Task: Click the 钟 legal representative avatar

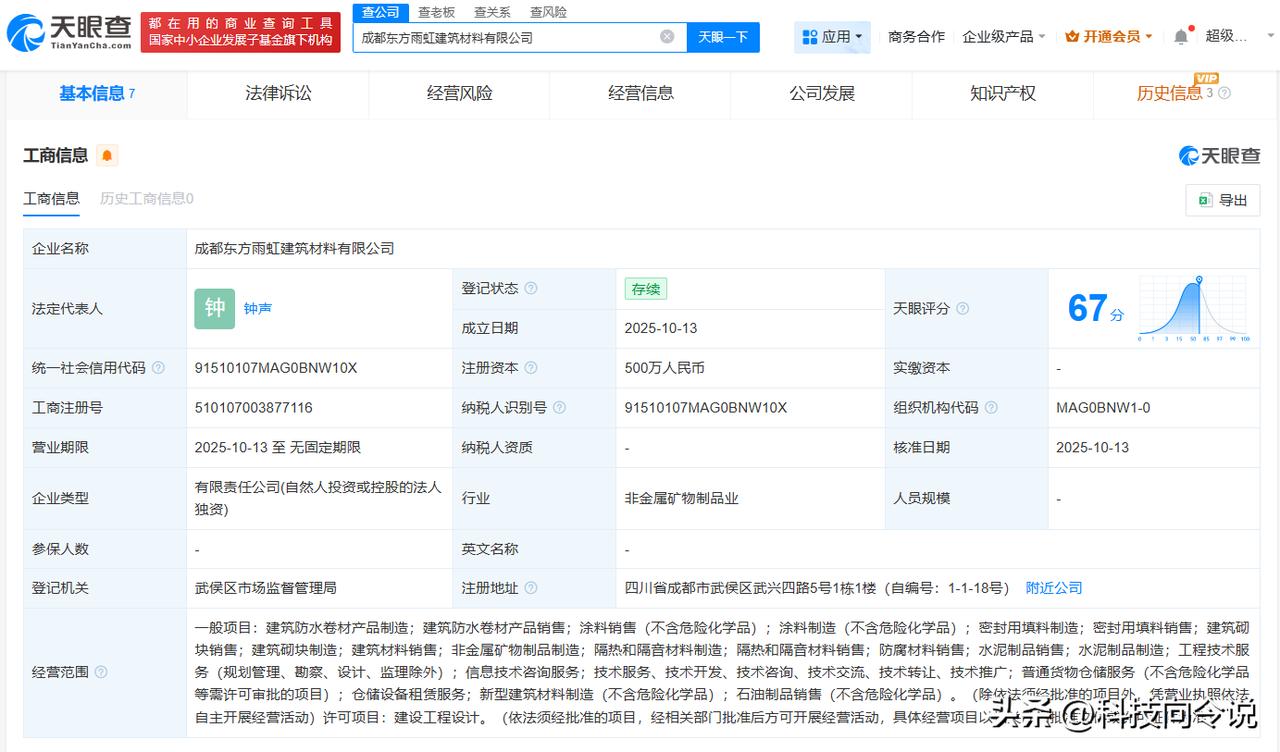Action: pyautogui.click(x=215, y=309)
